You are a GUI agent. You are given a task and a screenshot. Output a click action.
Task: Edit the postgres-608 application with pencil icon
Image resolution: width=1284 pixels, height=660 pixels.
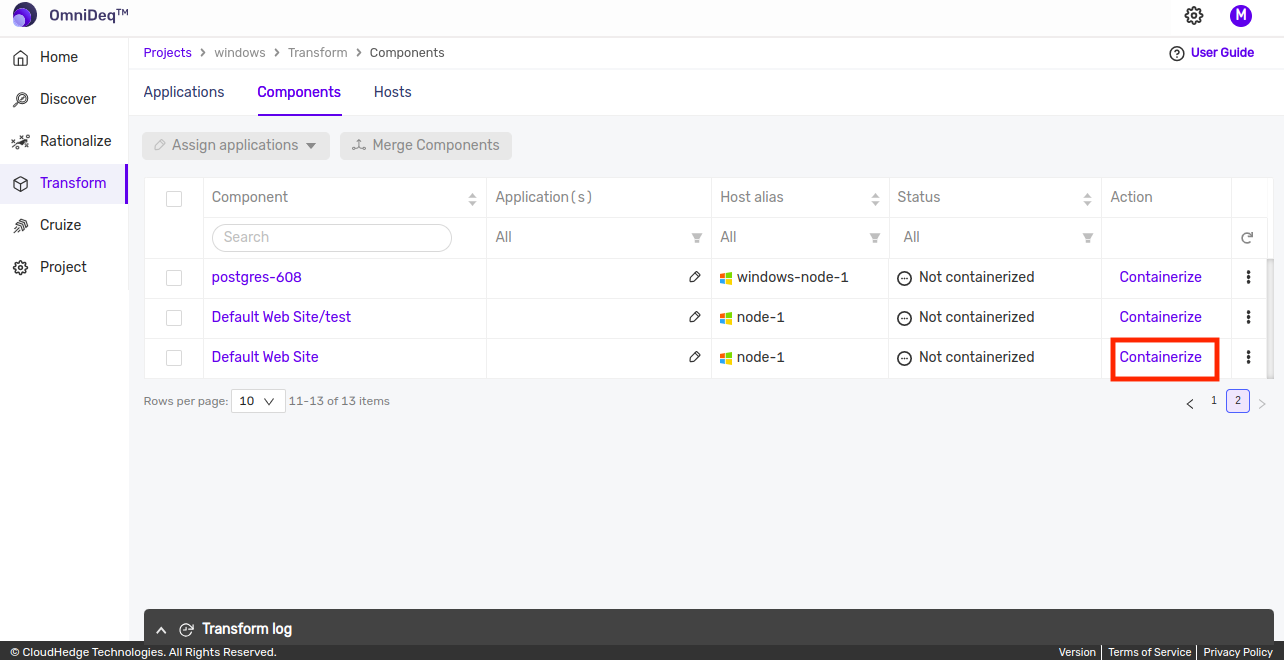pos(695,277)
